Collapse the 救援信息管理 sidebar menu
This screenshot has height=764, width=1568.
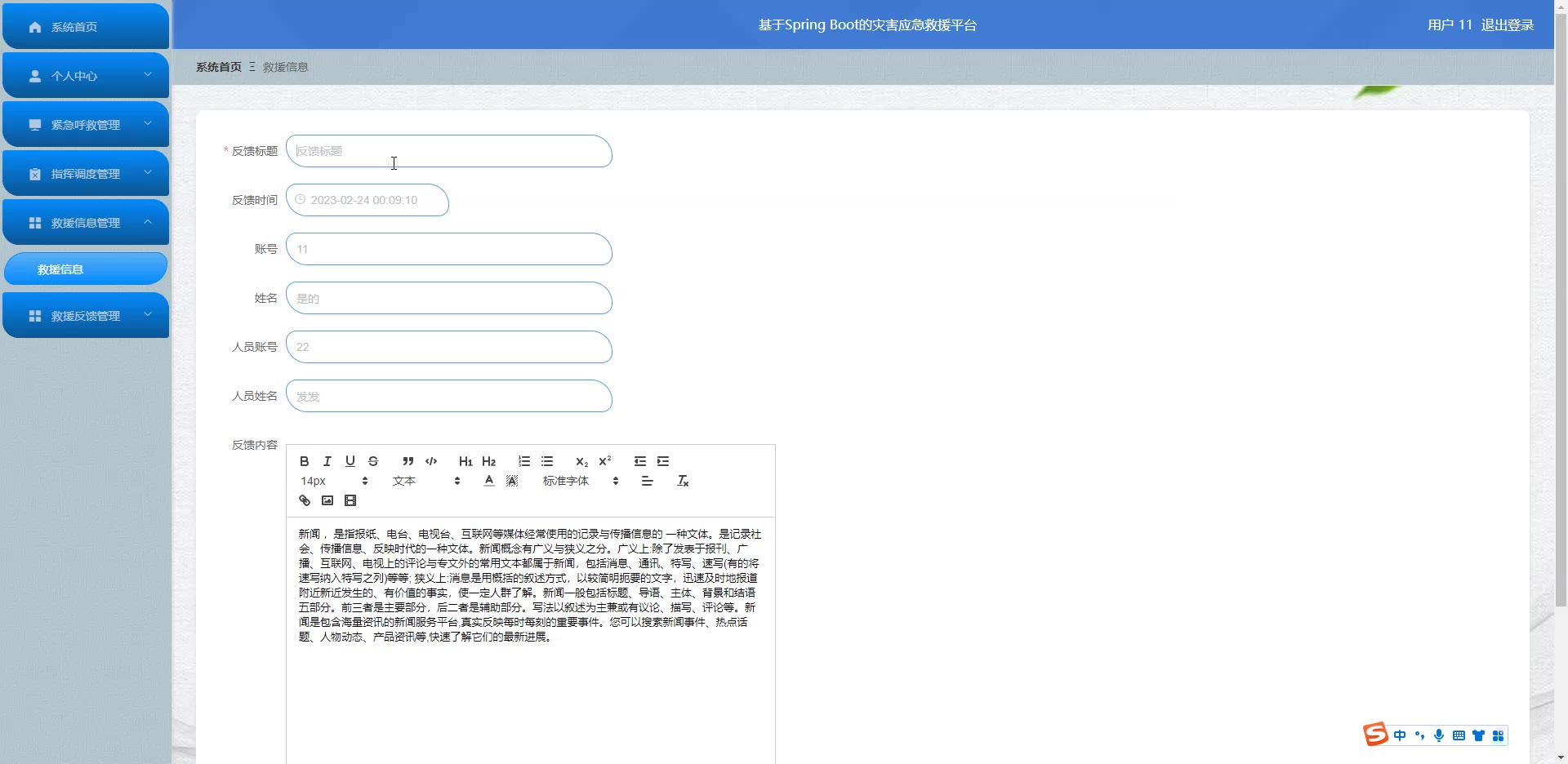(x=86, y=222)
